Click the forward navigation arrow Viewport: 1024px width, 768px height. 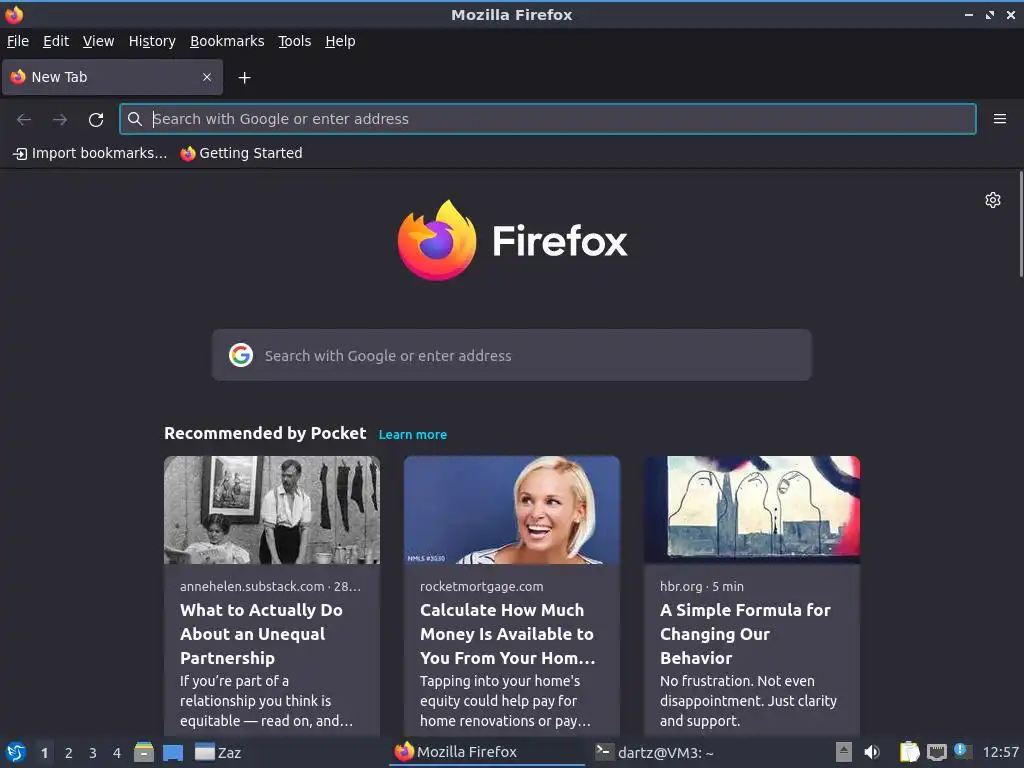click(x=60, y=120)
